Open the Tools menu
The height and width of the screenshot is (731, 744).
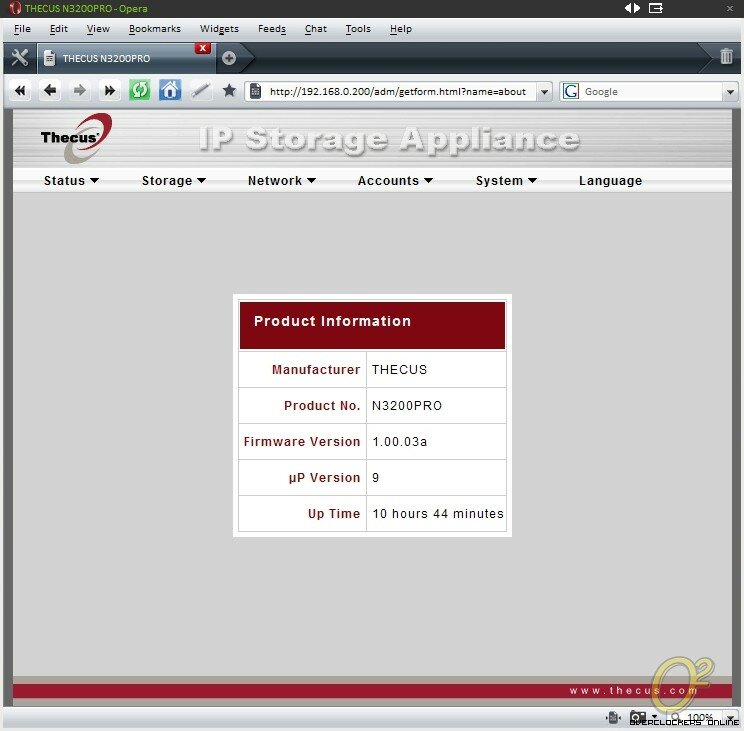coord(358,29)
